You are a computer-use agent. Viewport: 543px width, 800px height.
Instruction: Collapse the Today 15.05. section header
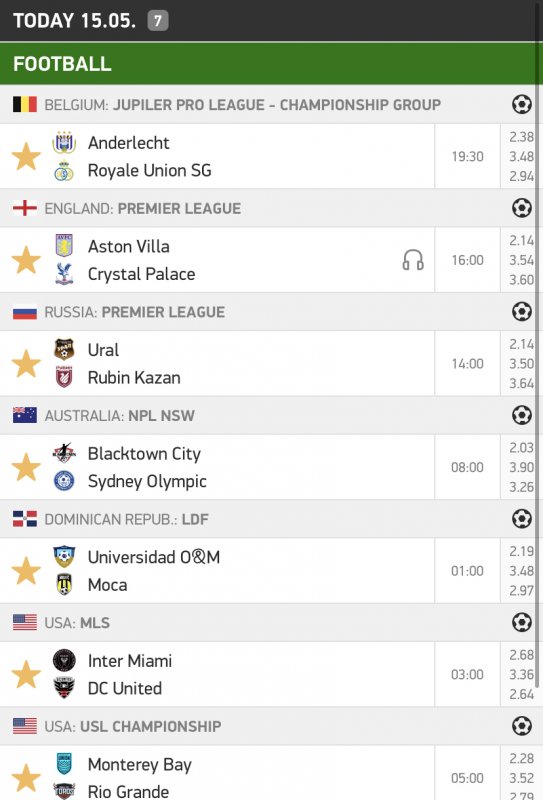[x=272, y=20]
